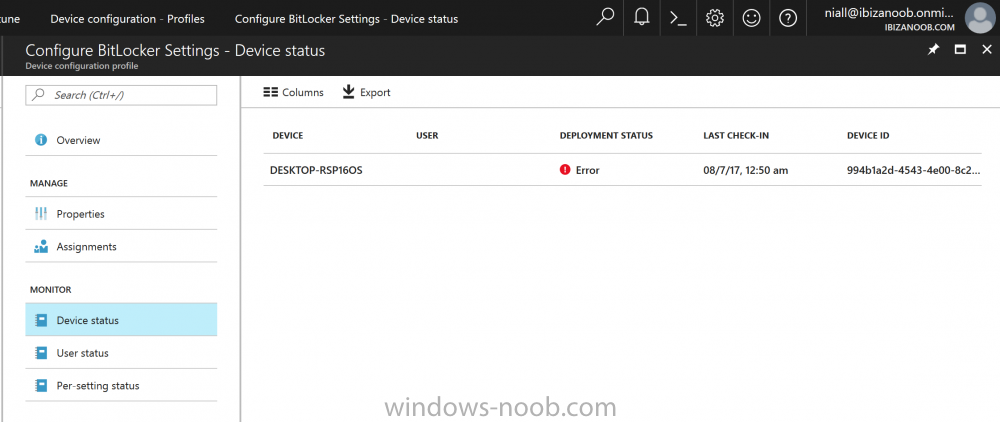The width and height of the screenshot is (1000, 422).
Task: Open the Overview menu item
Action: 121,140
